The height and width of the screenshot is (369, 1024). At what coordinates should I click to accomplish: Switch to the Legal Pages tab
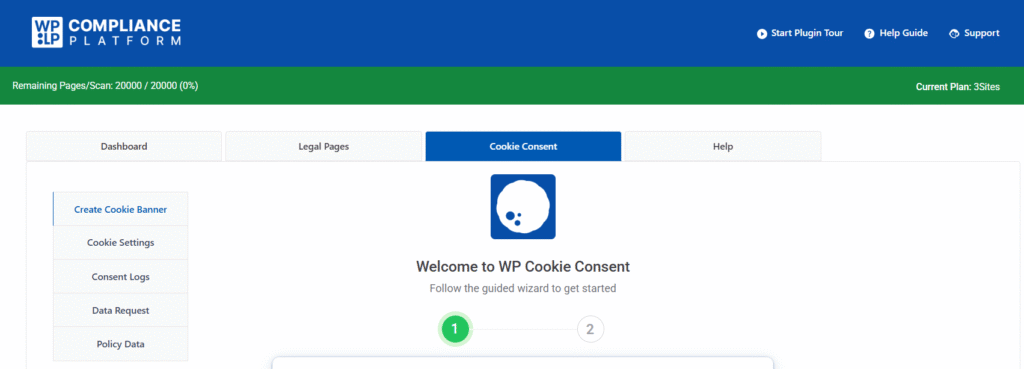324,146
